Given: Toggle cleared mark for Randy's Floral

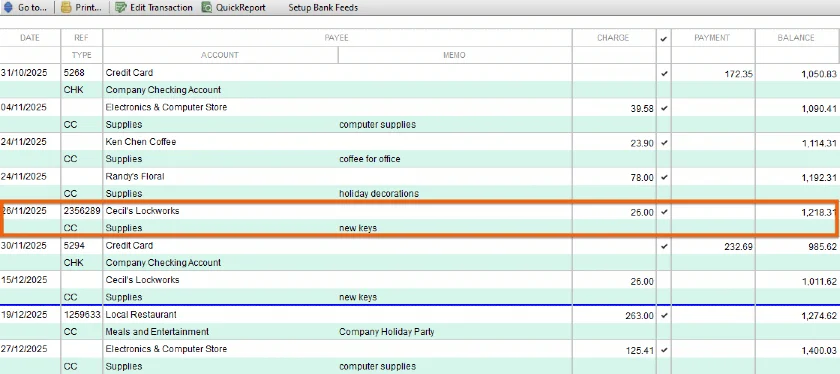Looking at the screenshot, I should click(664, 177).
